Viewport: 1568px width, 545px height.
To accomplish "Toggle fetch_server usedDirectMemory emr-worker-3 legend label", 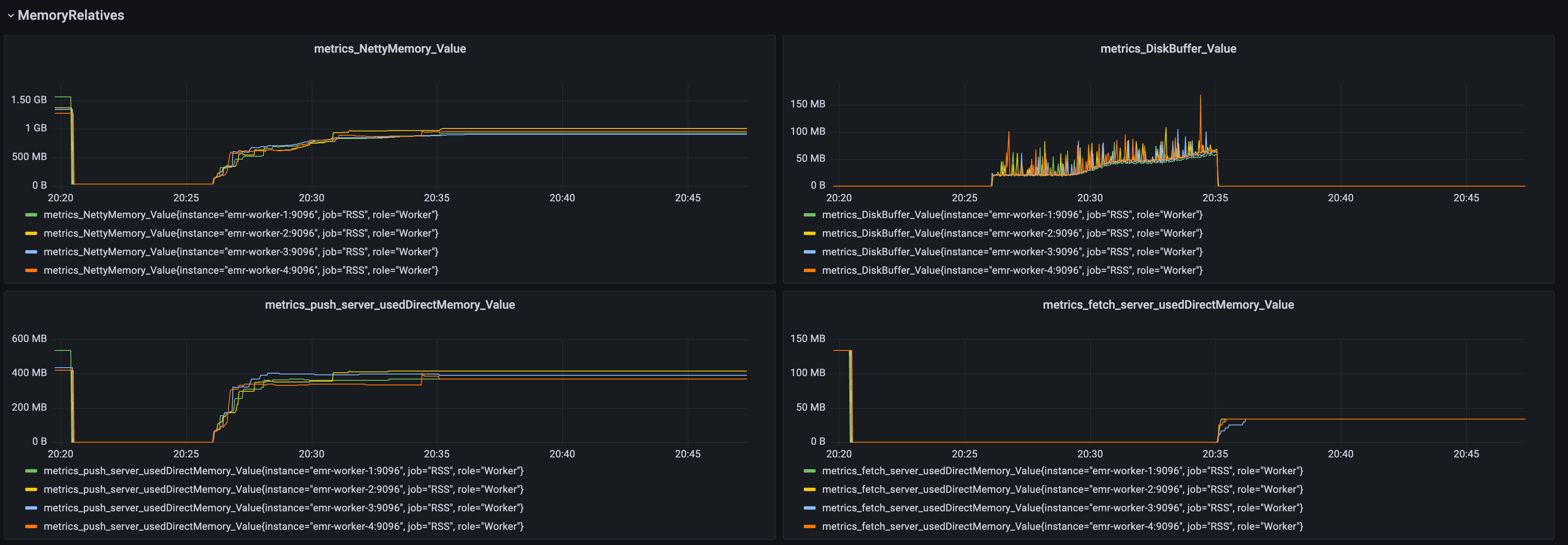I will [x=1063, y=508].
